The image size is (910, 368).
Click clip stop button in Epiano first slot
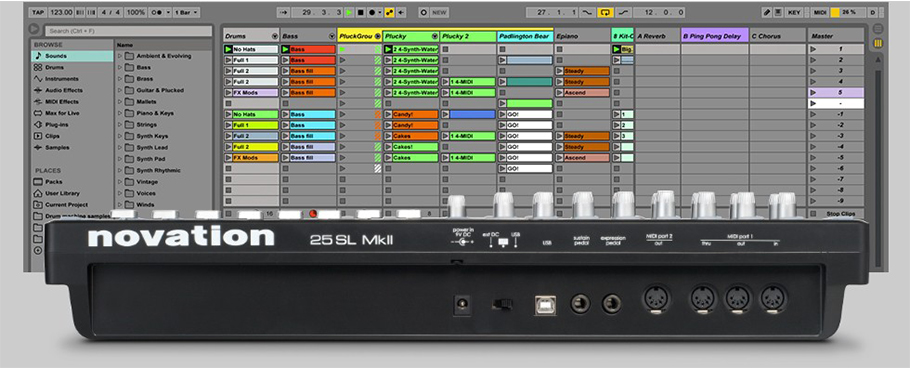[x=559, y=49]
